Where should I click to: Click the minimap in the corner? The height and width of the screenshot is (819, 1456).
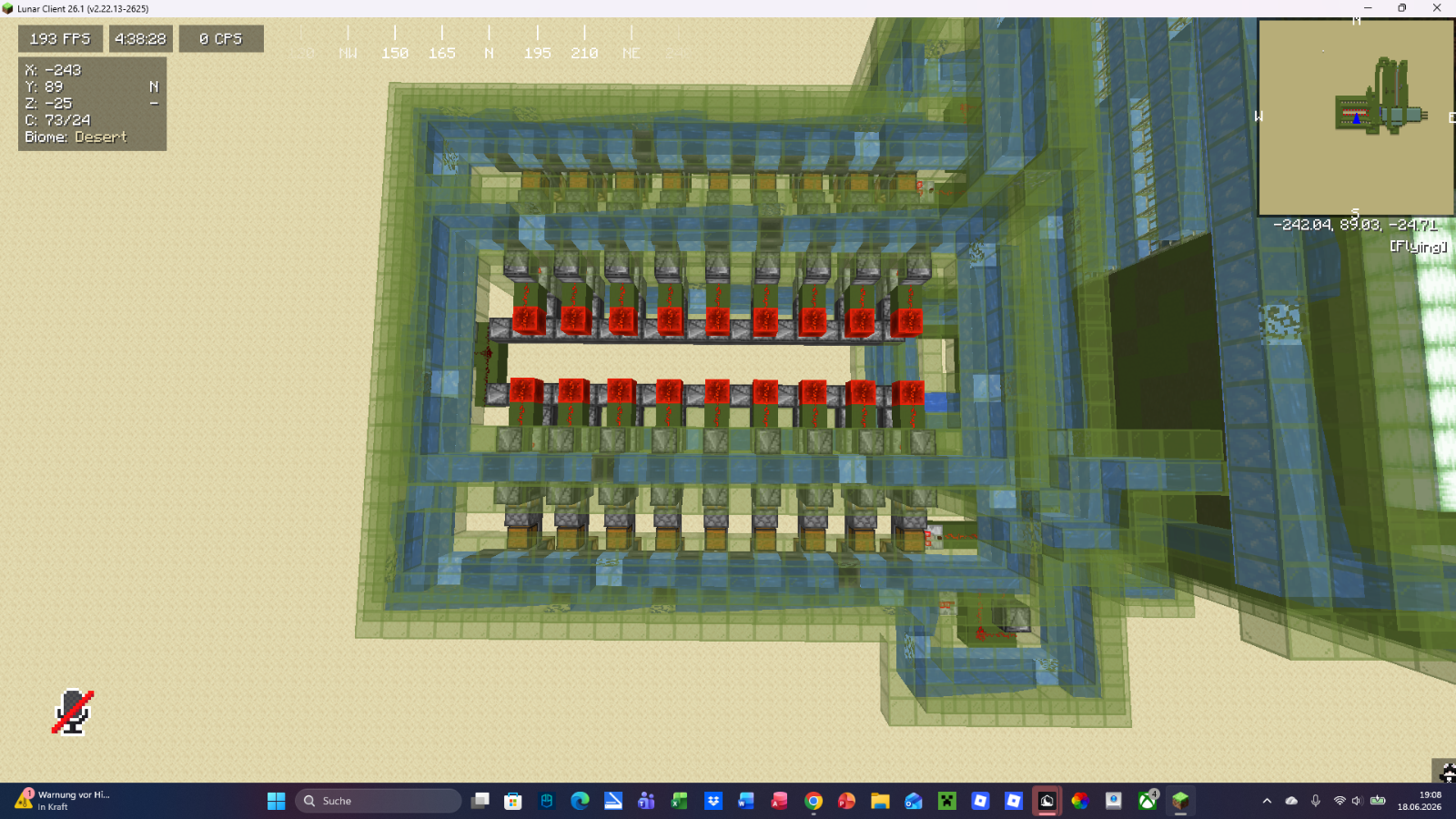tap(1356, 117)
